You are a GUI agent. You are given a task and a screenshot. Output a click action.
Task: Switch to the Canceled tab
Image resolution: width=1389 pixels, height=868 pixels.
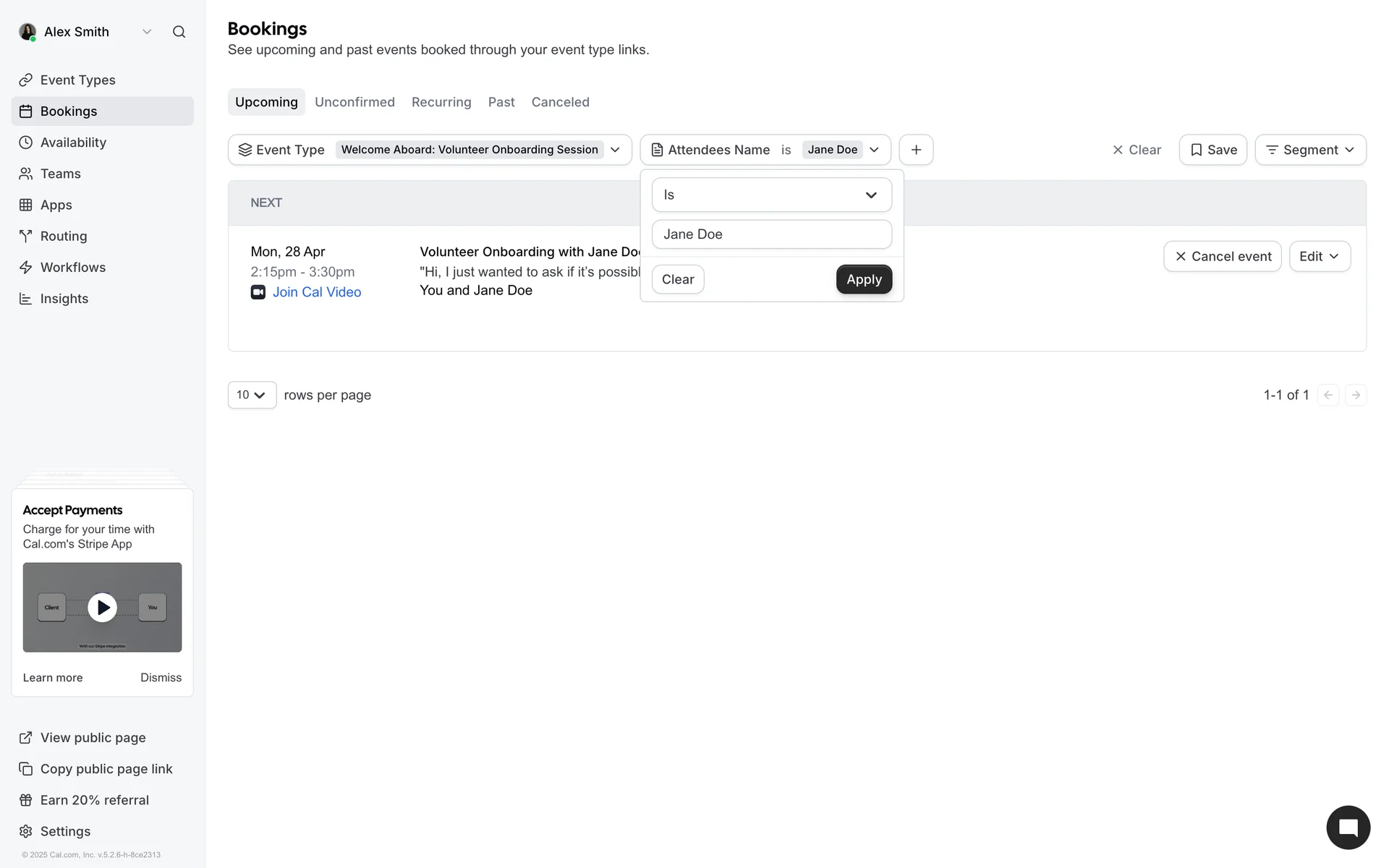560,102
